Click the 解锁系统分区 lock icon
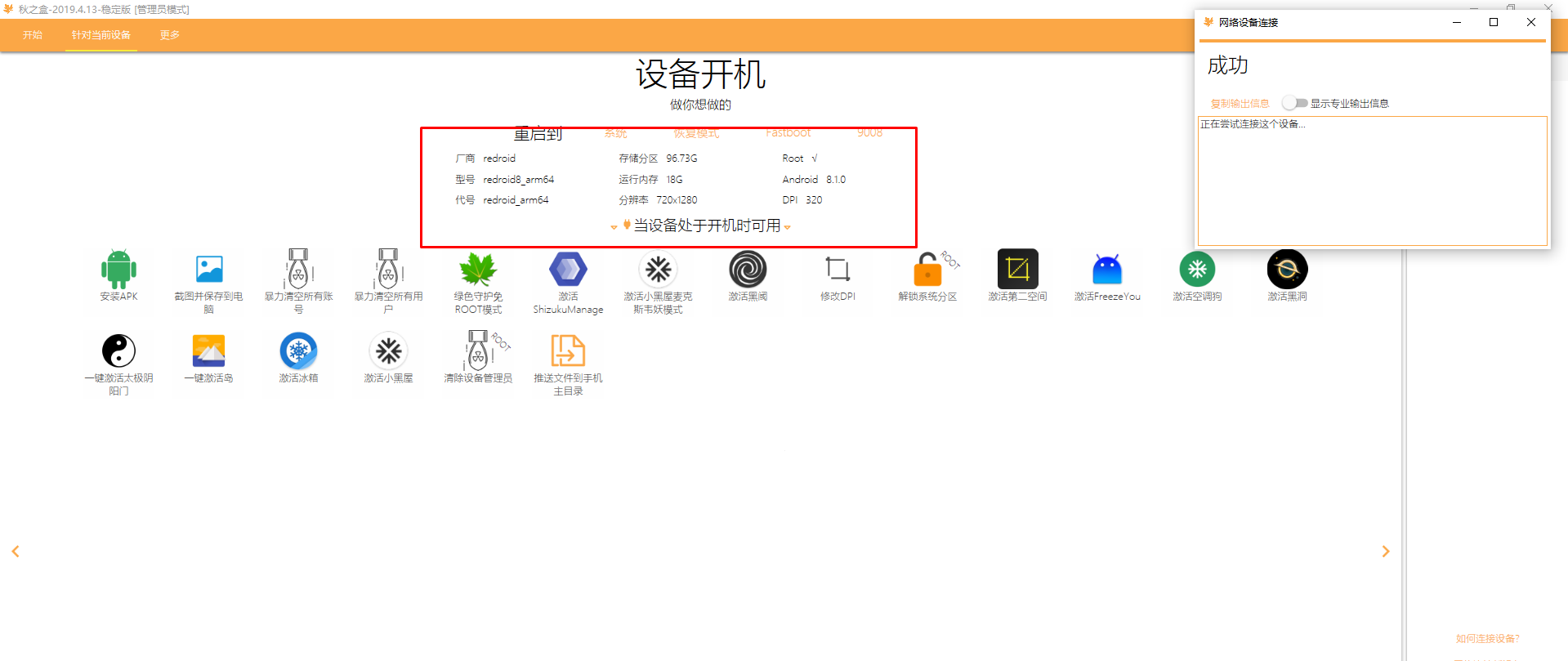1568x661 pixels. tap(927, 269)
